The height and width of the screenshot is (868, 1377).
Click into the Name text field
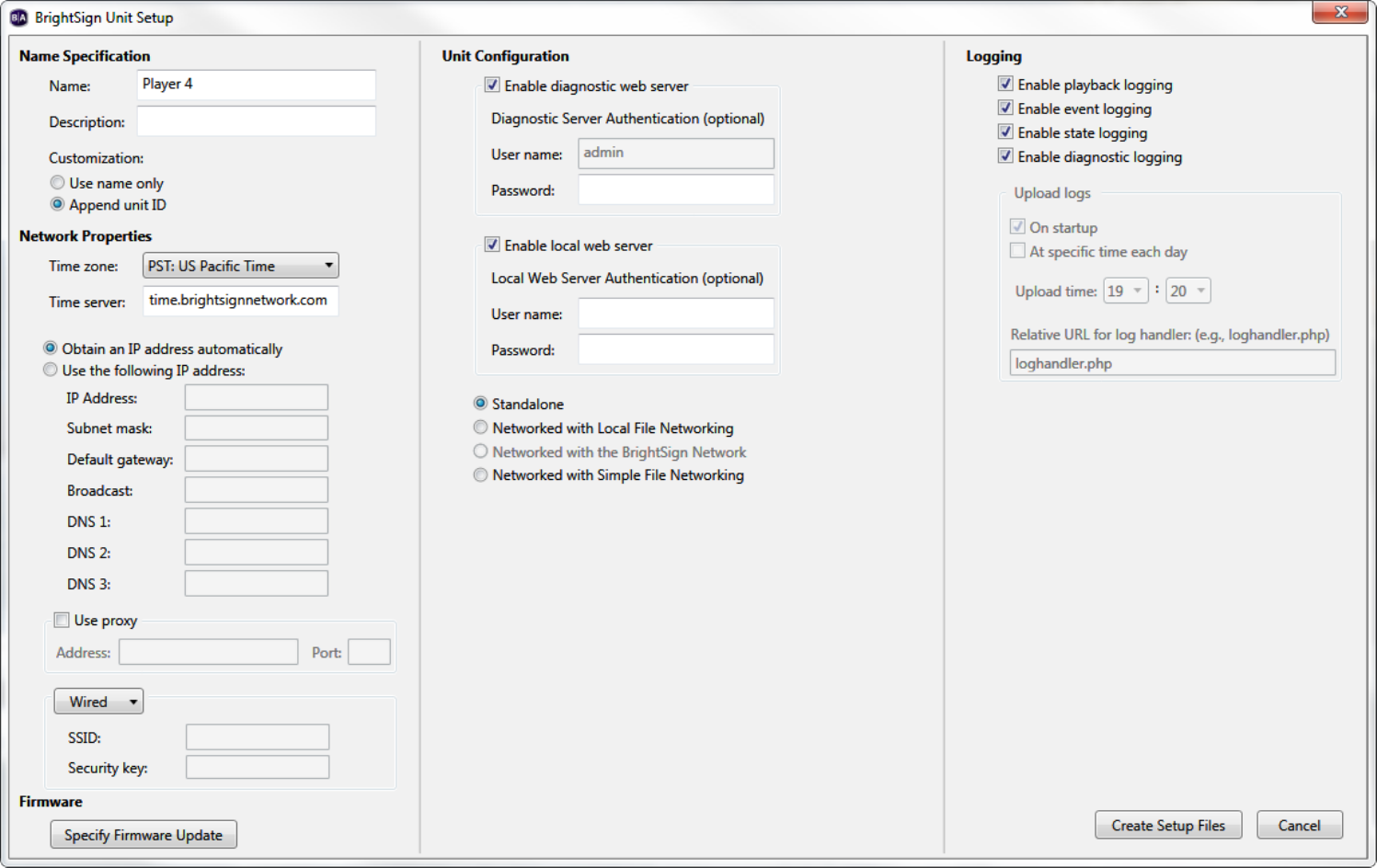[x=256, y=85]
